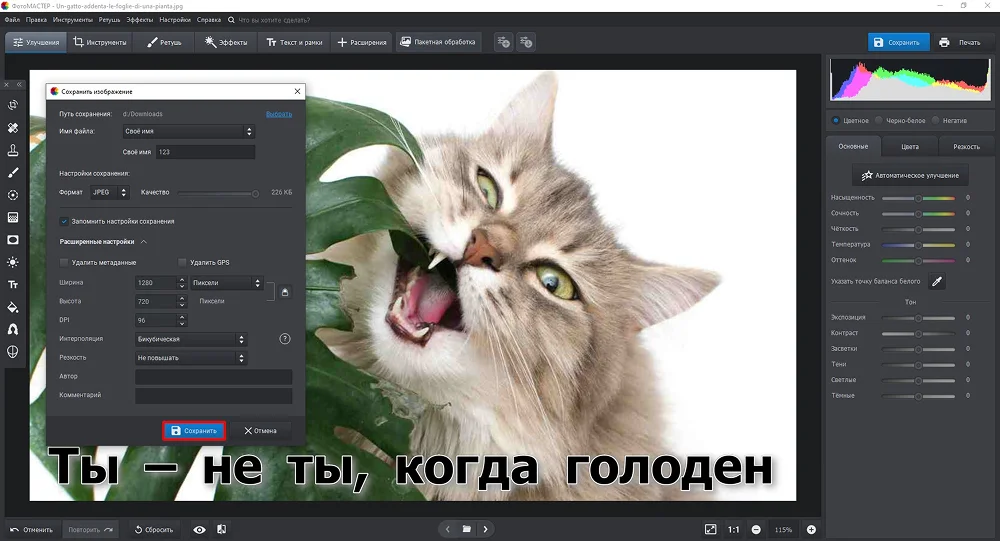
Task: Click 'Сохранить' button in the dialog
Action: (194, 431)
